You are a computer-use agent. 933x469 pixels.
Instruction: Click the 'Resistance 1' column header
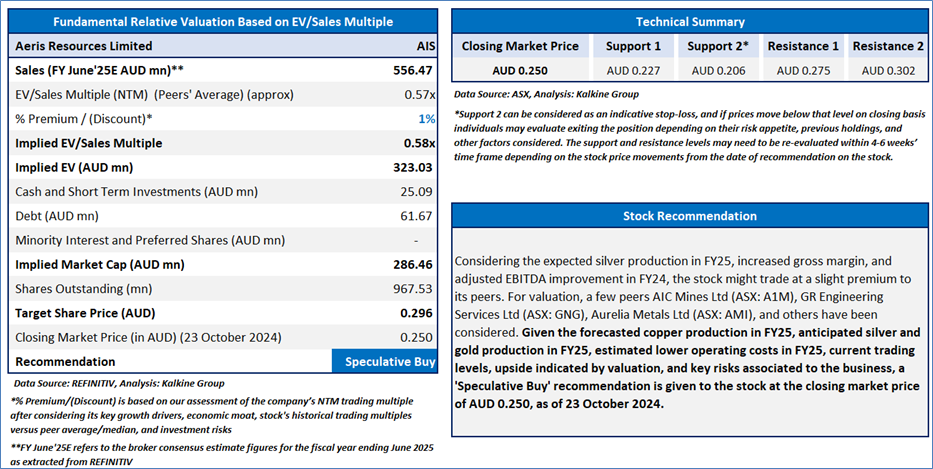click(803, 46)
